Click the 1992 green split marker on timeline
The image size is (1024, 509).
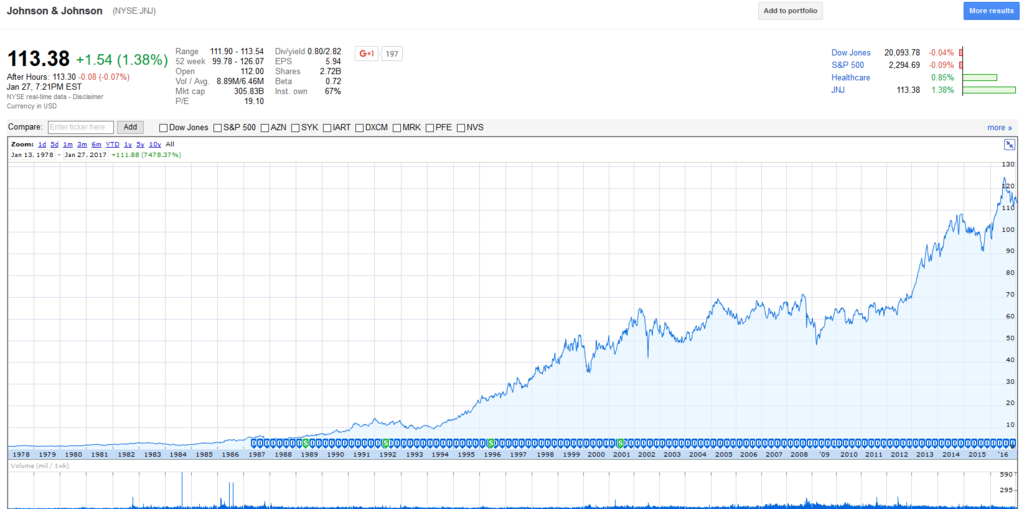point(385,442)
